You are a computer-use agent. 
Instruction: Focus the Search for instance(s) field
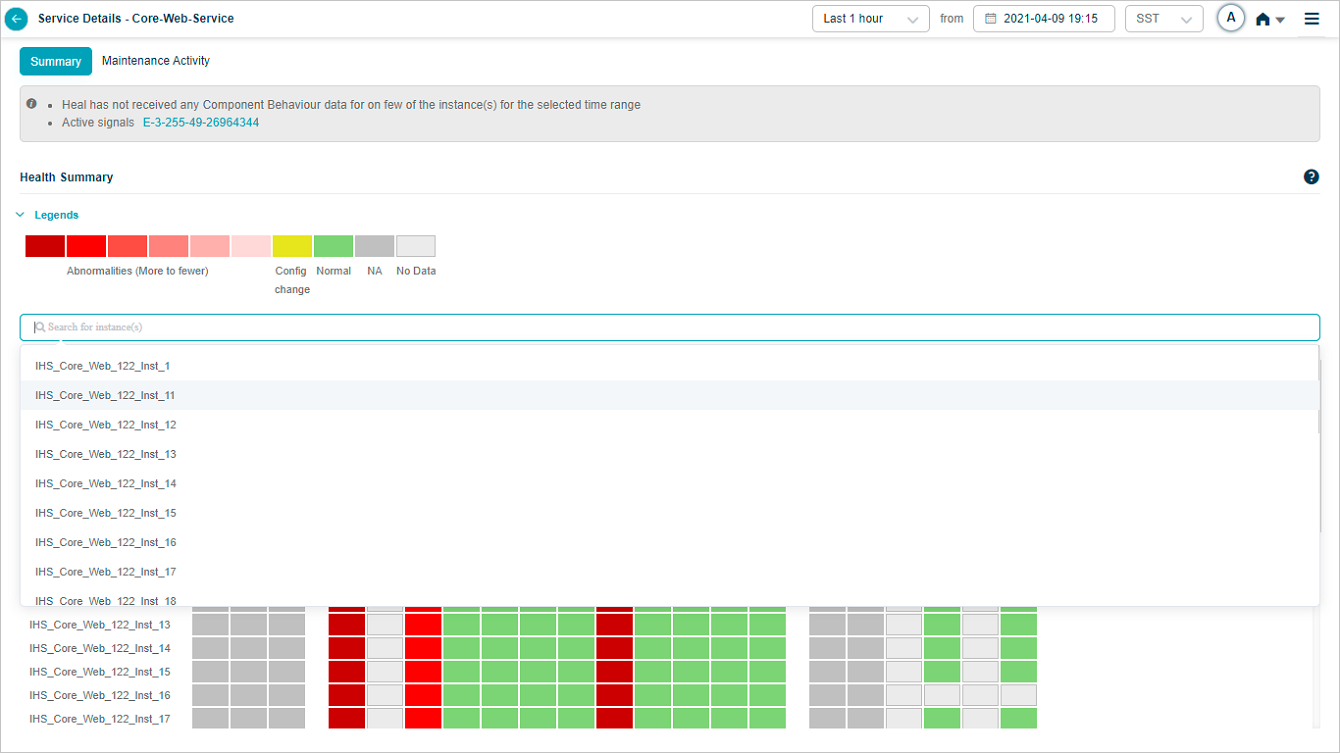pyautogui.click(x=670, y=327)
